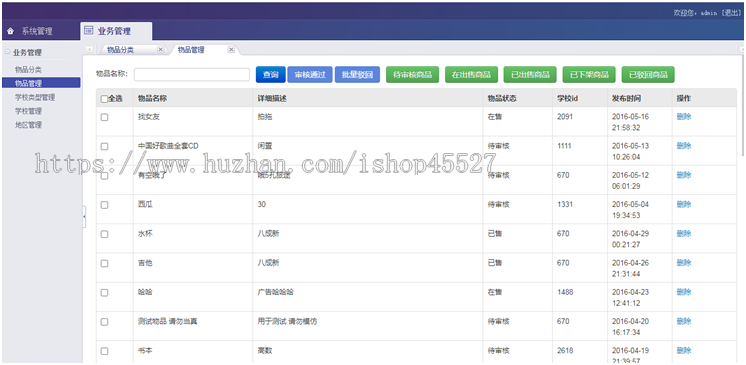Click the 批量驳回 button
746x365 pixels.
tap(357, 75)
